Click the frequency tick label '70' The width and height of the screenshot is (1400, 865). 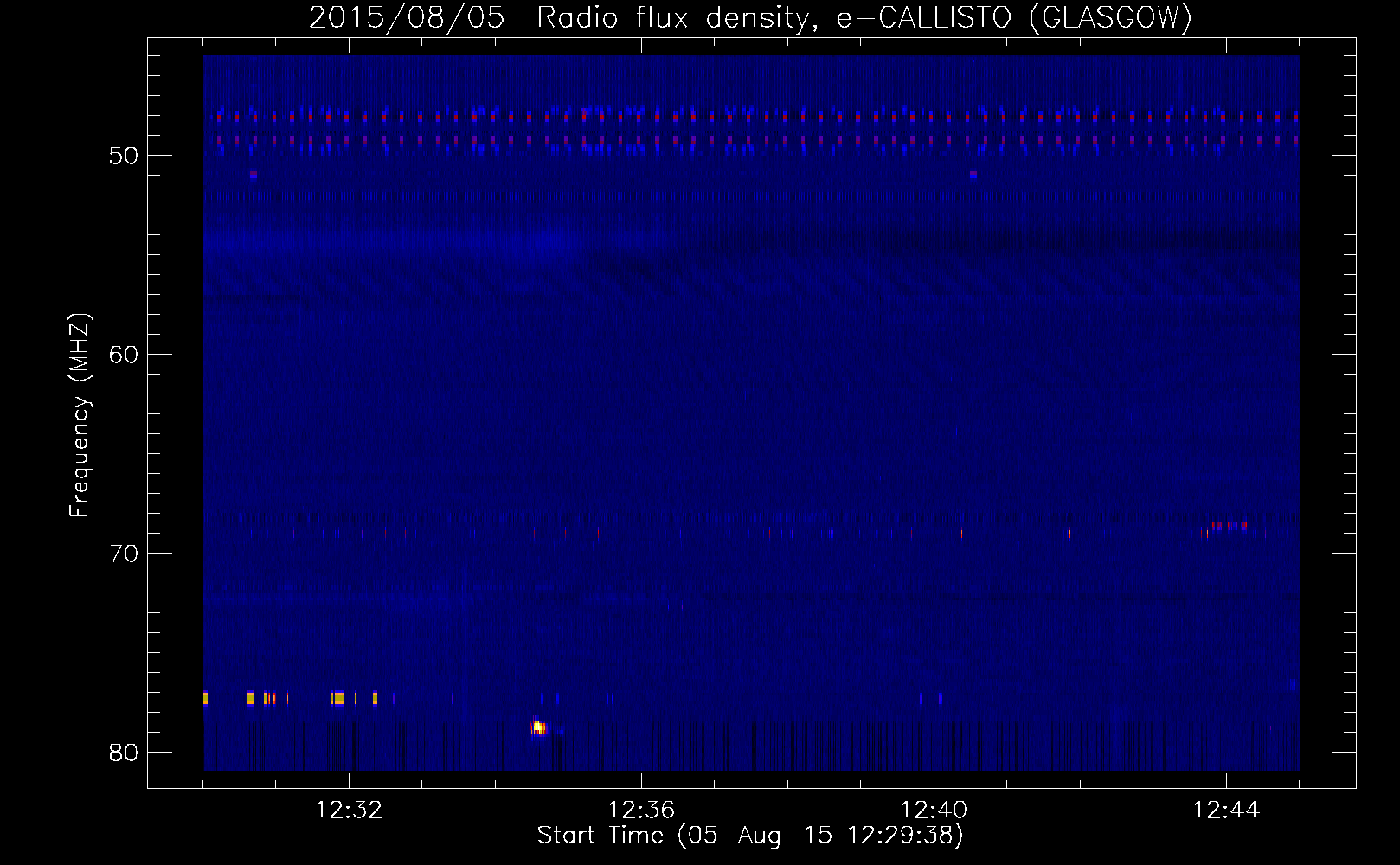click(x=124, y=554)
